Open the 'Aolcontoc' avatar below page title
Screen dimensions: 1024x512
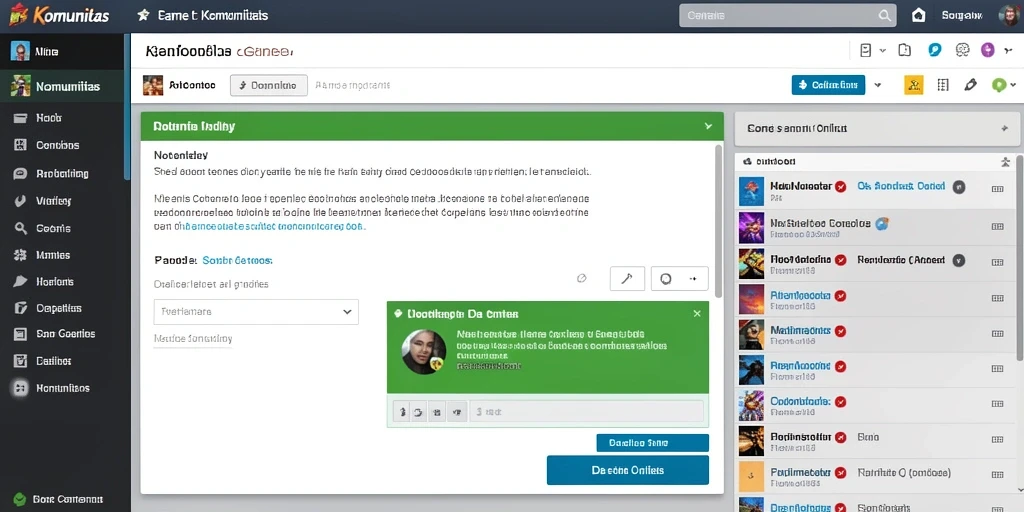tap(153, 85)
